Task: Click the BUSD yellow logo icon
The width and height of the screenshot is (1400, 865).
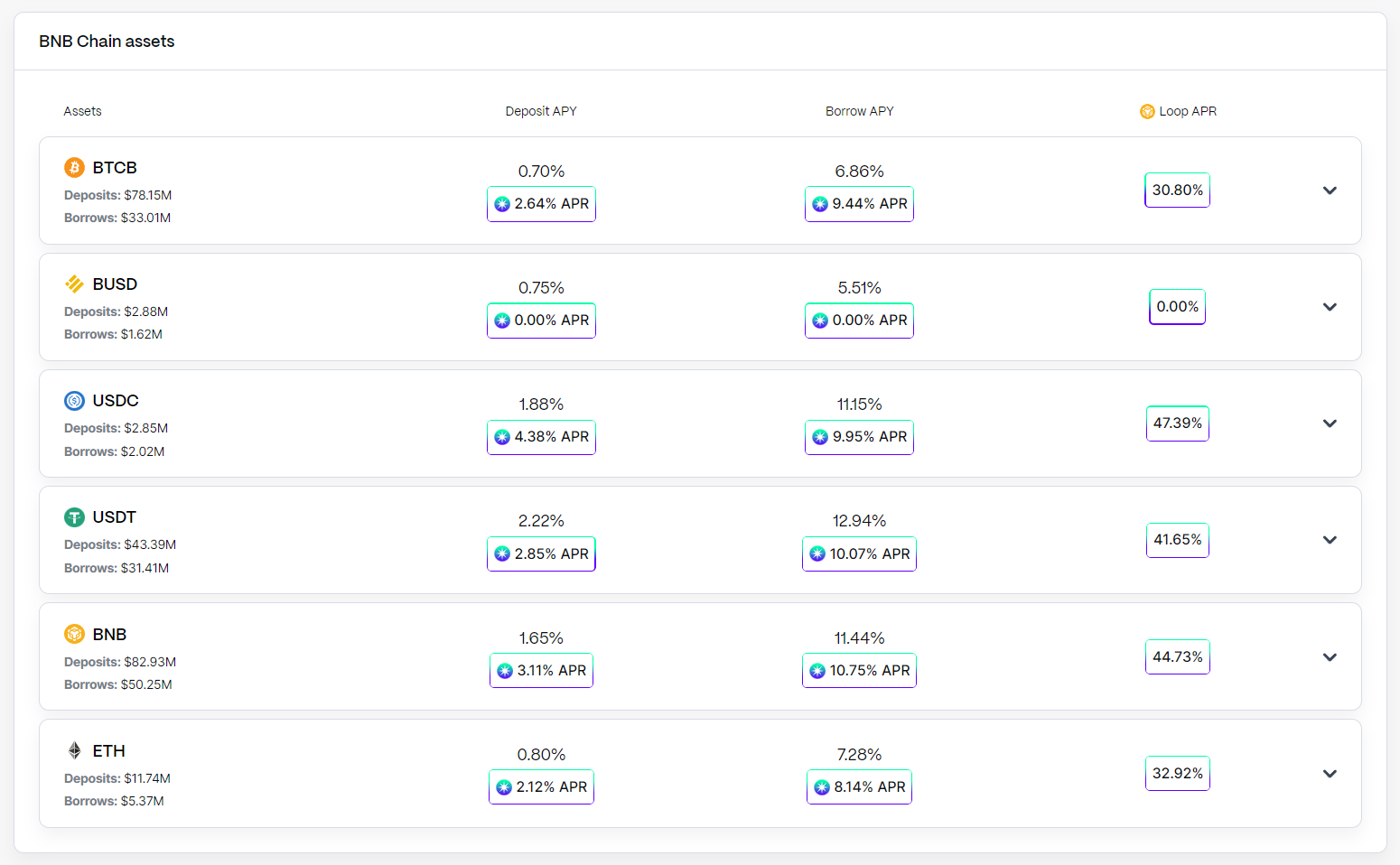Action: 74,284
